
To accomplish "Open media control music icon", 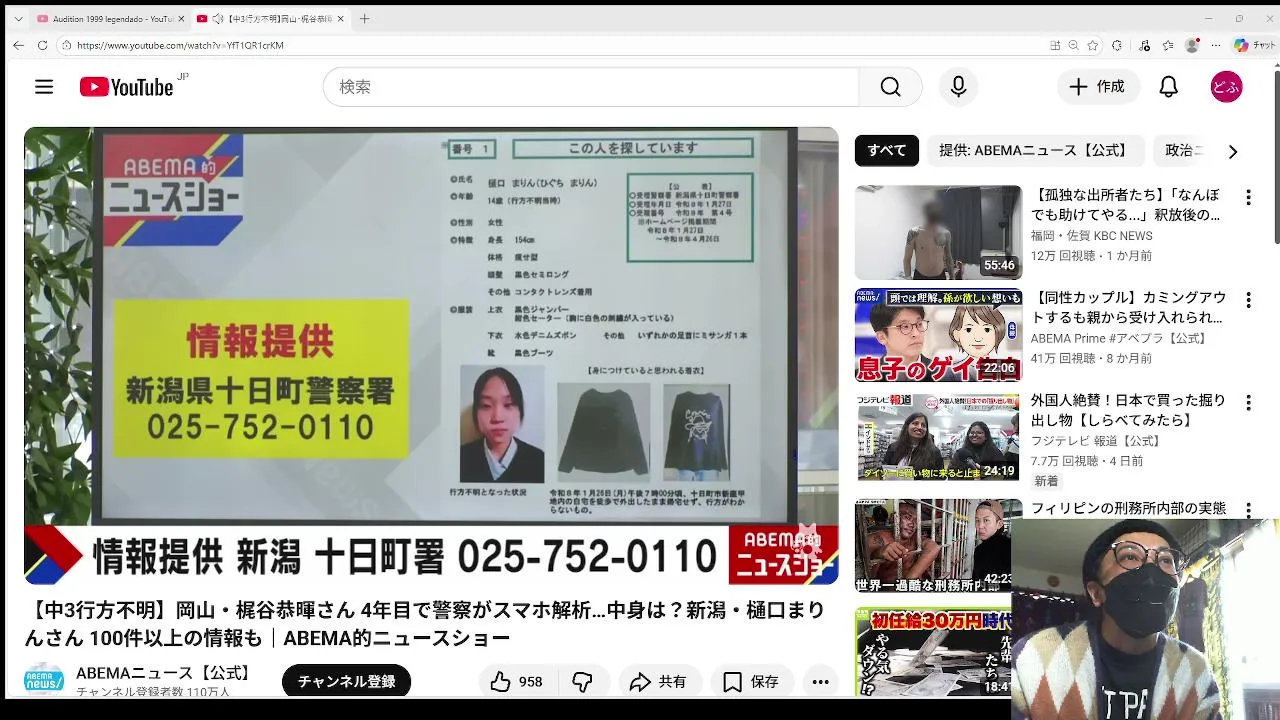I will pyautogui.click(x=1145, y=45).
